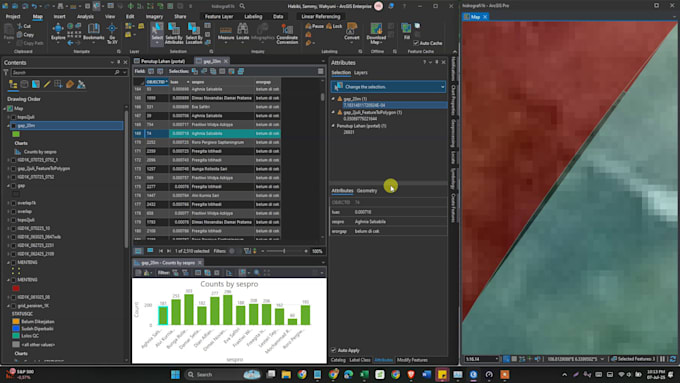Switch Contents to List By Data Source
680x383 pixels.
(24, 85)
